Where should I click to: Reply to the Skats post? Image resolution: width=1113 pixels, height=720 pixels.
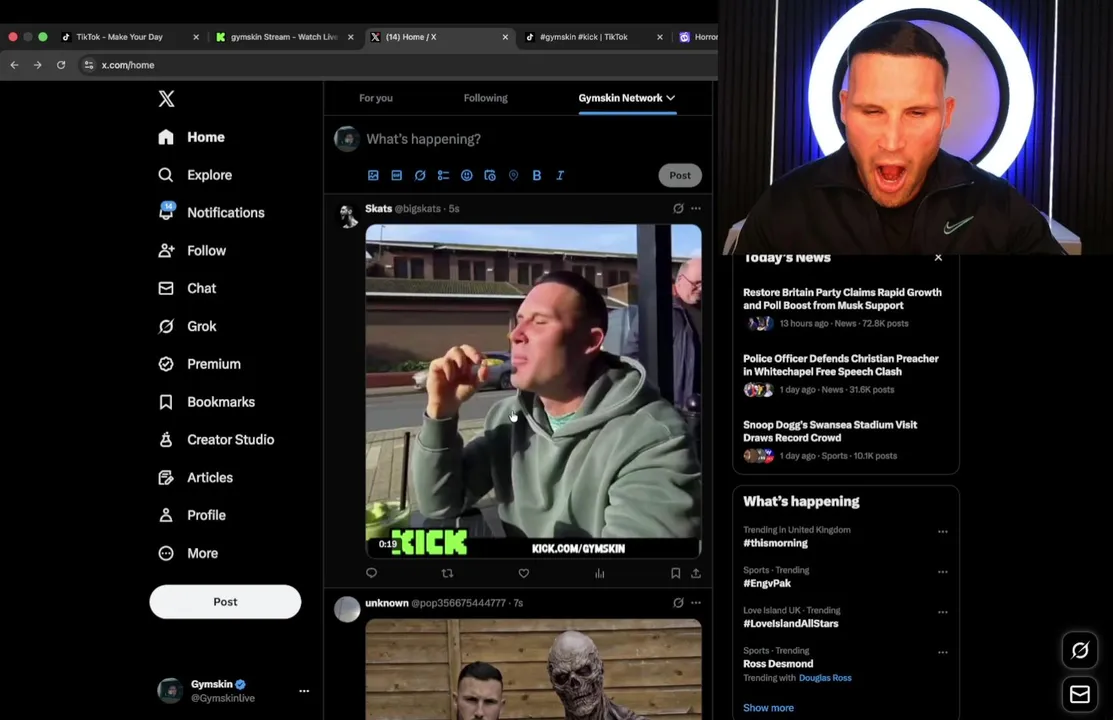tap(371, 573)
